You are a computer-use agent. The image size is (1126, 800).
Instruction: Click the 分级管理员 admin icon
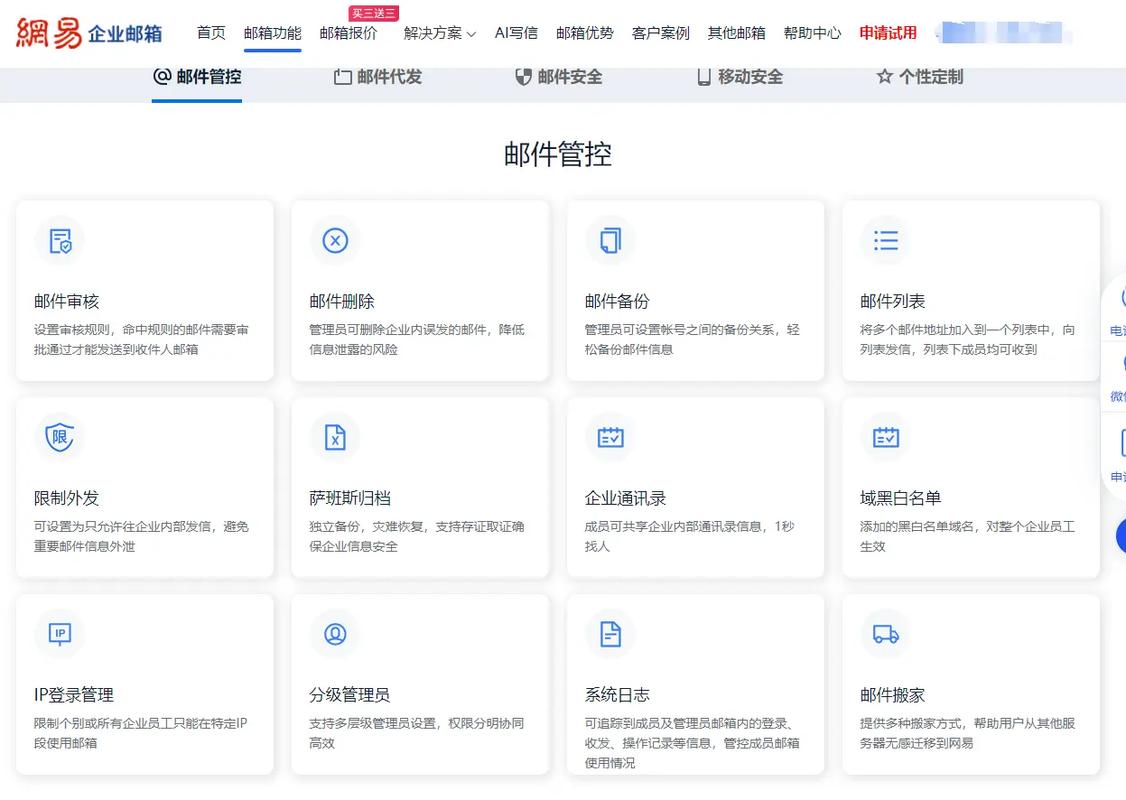click(x=334, y=634)
